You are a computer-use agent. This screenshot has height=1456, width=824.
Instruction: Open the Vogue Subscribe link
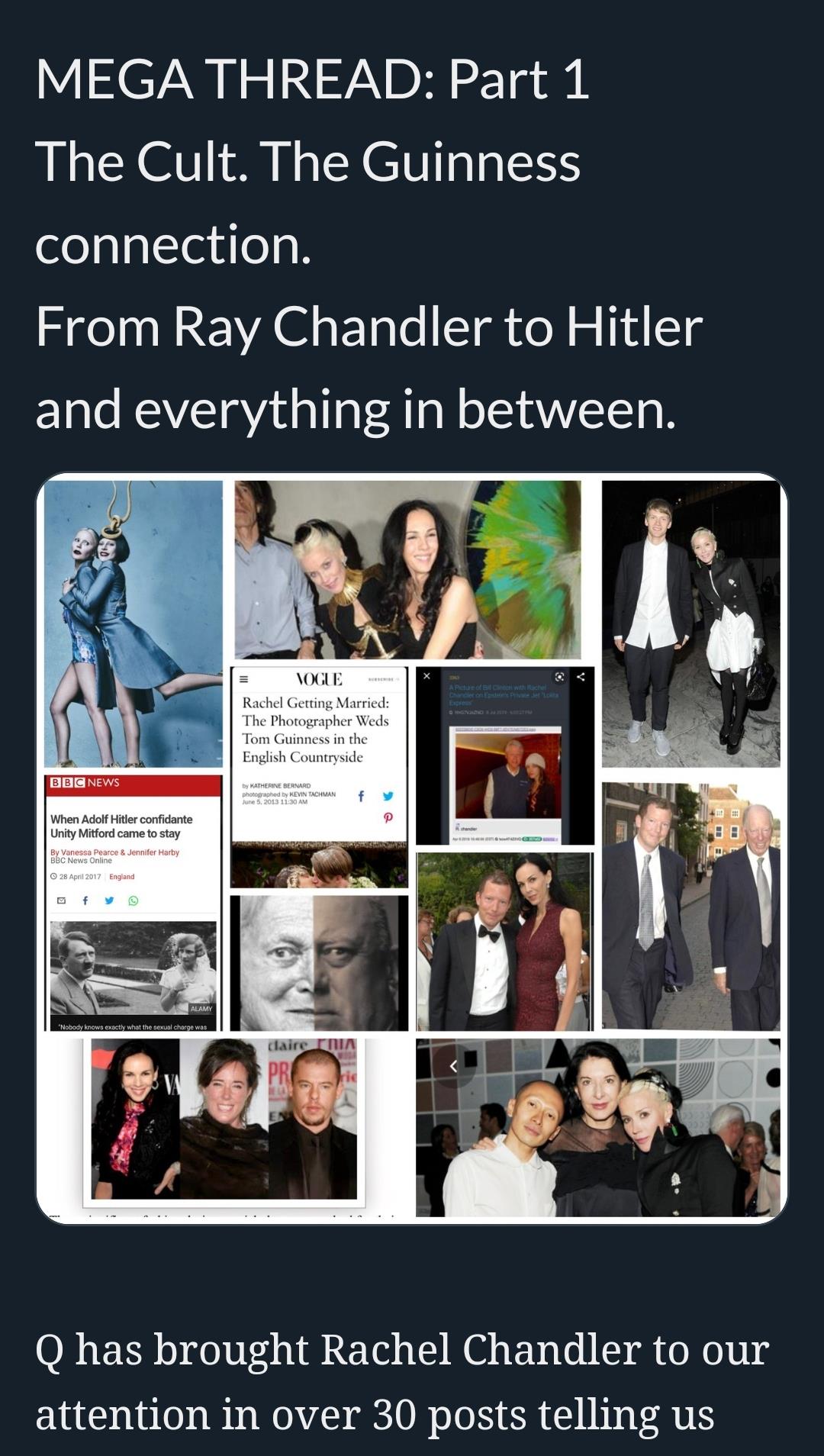[x=384, y=679]
